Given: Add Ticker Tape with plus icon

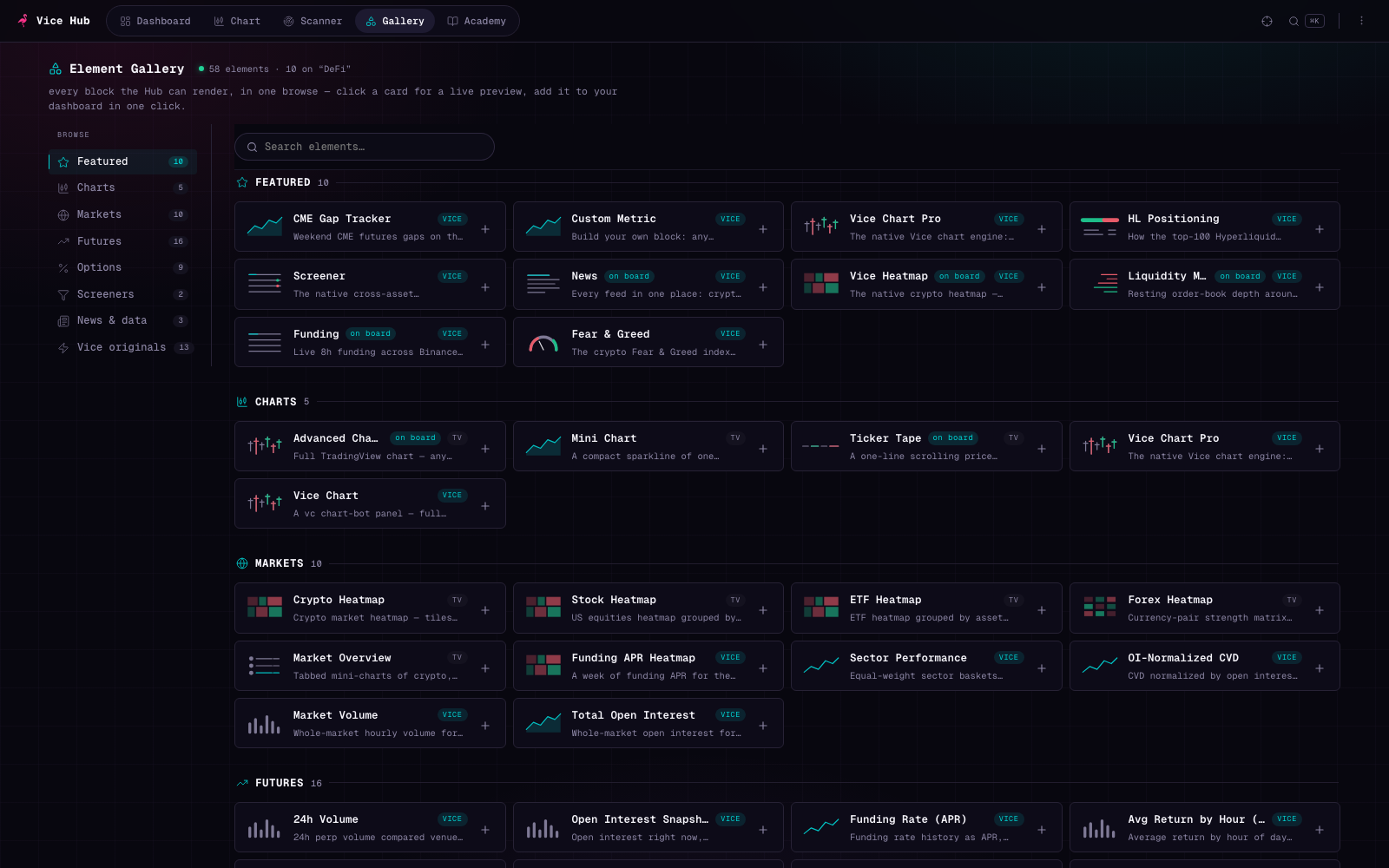Looking at the screenshot, I should (x=1042, y=449).
